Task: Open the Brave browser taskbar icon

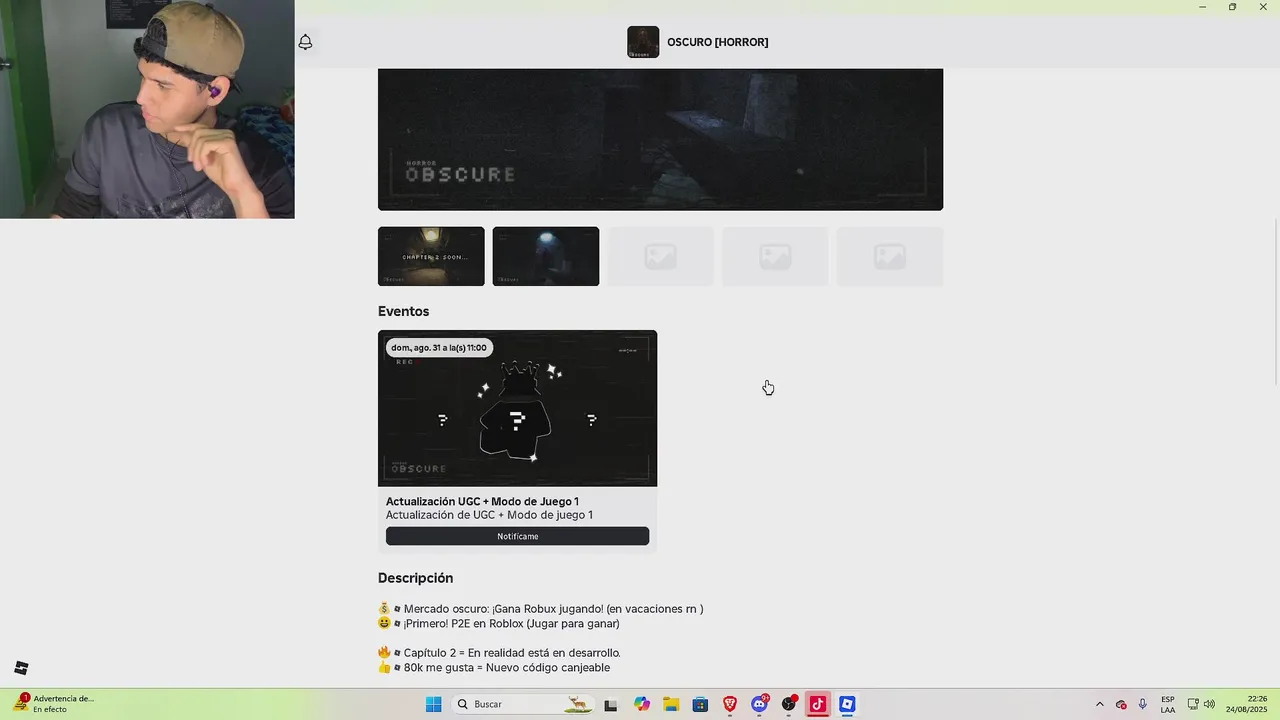Action: coord(730,704)
